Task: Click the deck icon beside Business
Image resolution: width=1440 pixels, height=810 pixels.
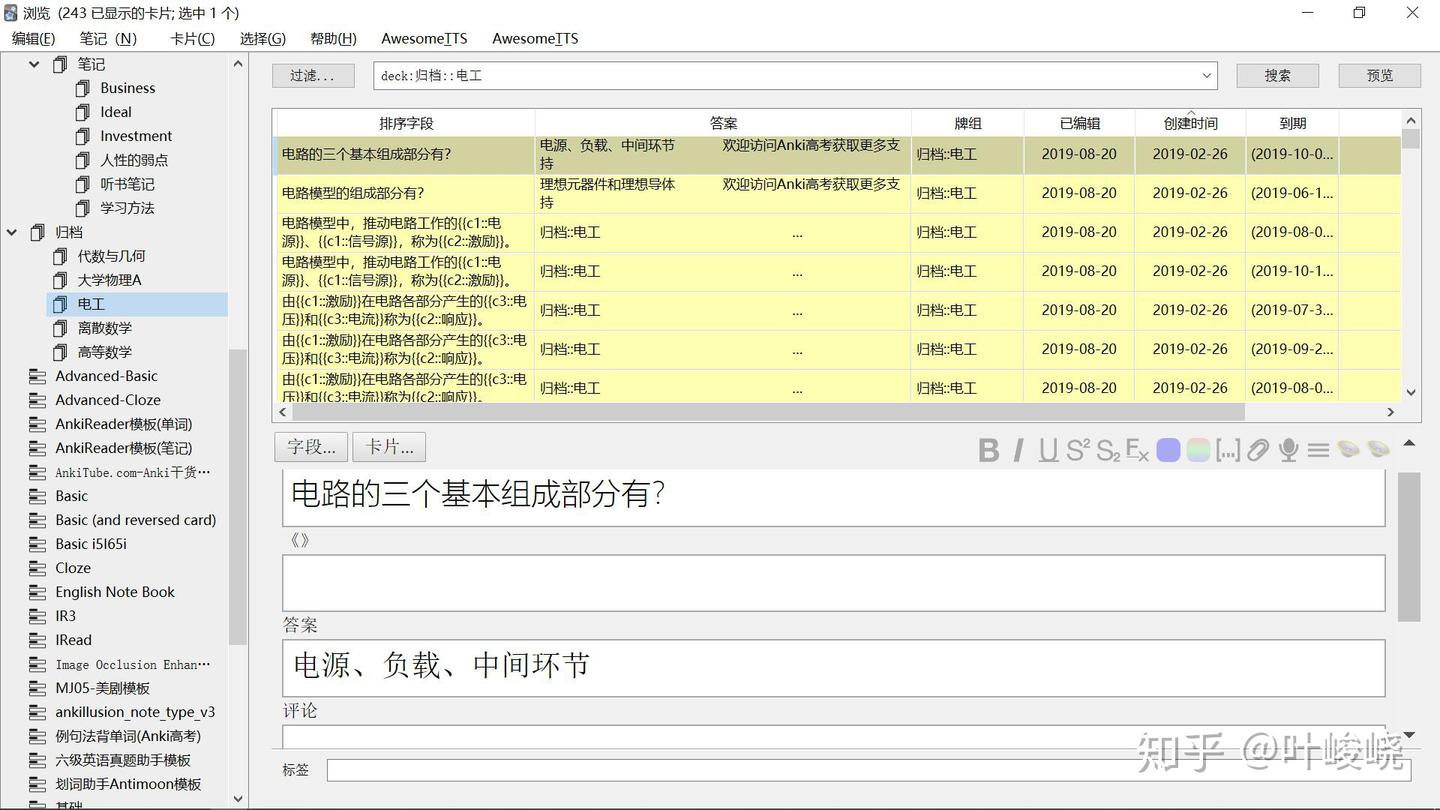Action: click(83, 88)
